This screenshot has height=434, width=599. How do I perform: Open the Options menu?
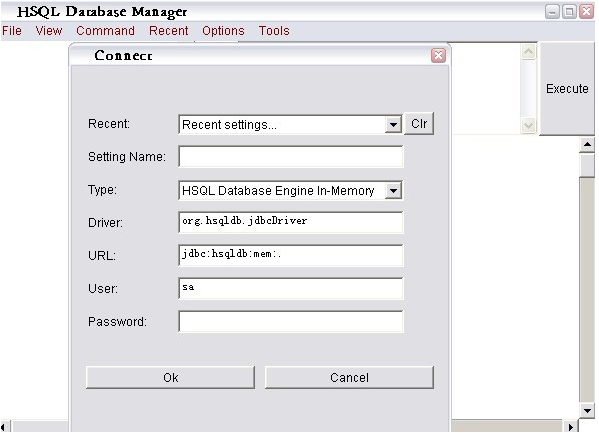coord(223,31)
